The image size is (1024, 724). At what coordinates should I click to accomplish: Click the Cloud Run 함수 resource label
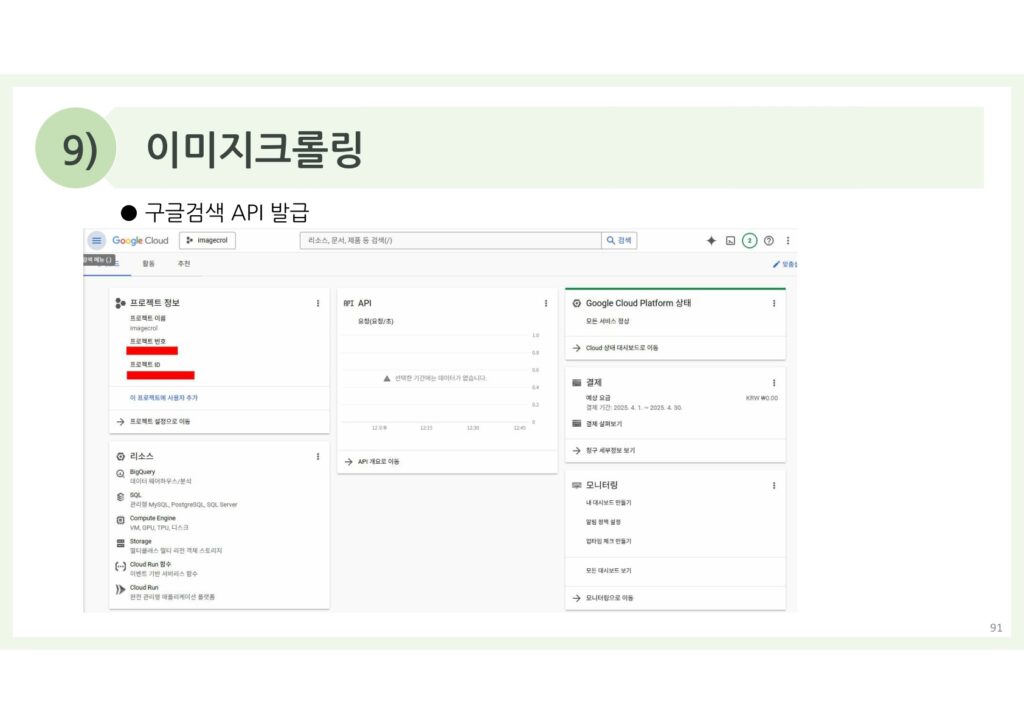tap(150, 564)
